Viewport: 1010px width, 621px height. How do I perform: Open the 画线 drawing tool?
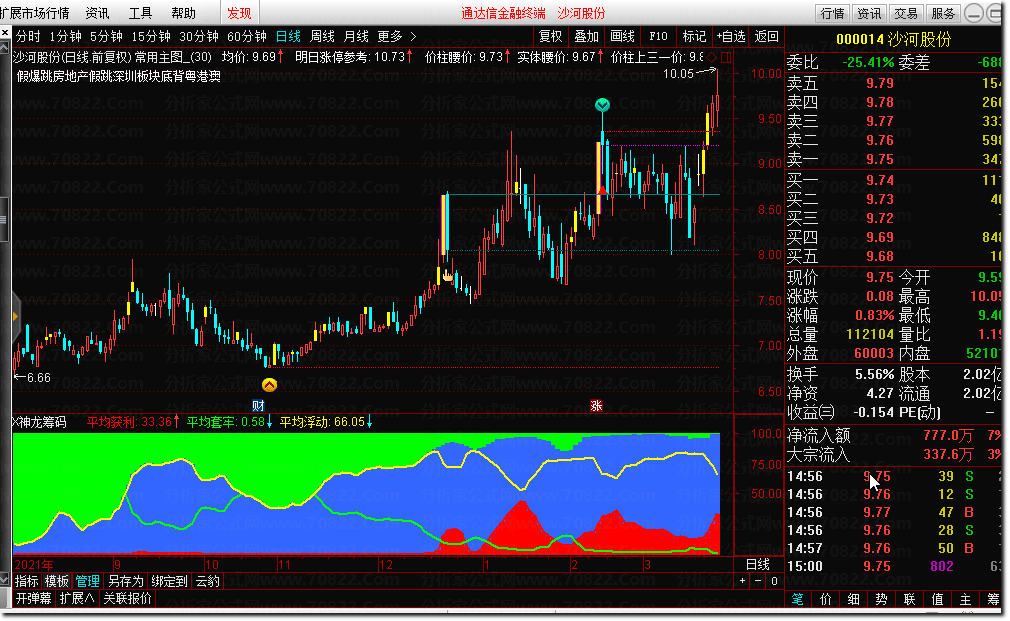coord(623,37)
